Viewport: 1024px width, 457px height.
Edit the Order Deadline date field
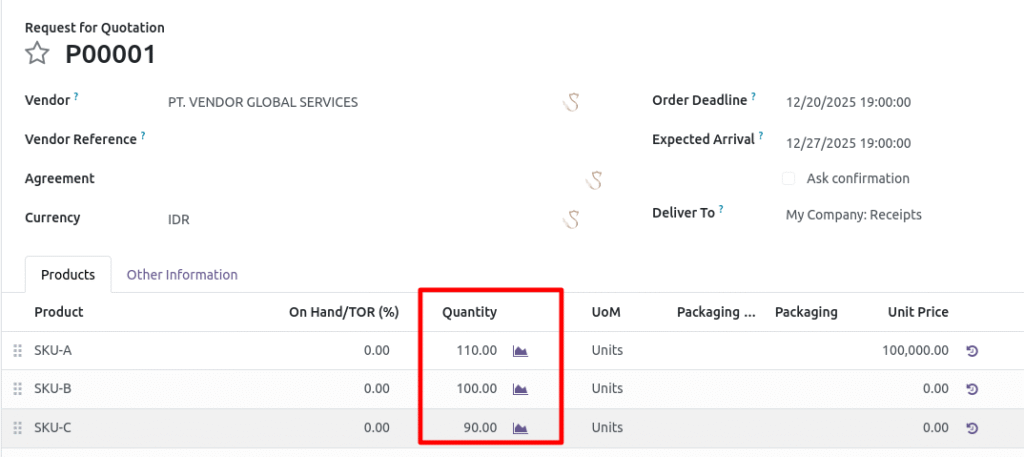848,102
